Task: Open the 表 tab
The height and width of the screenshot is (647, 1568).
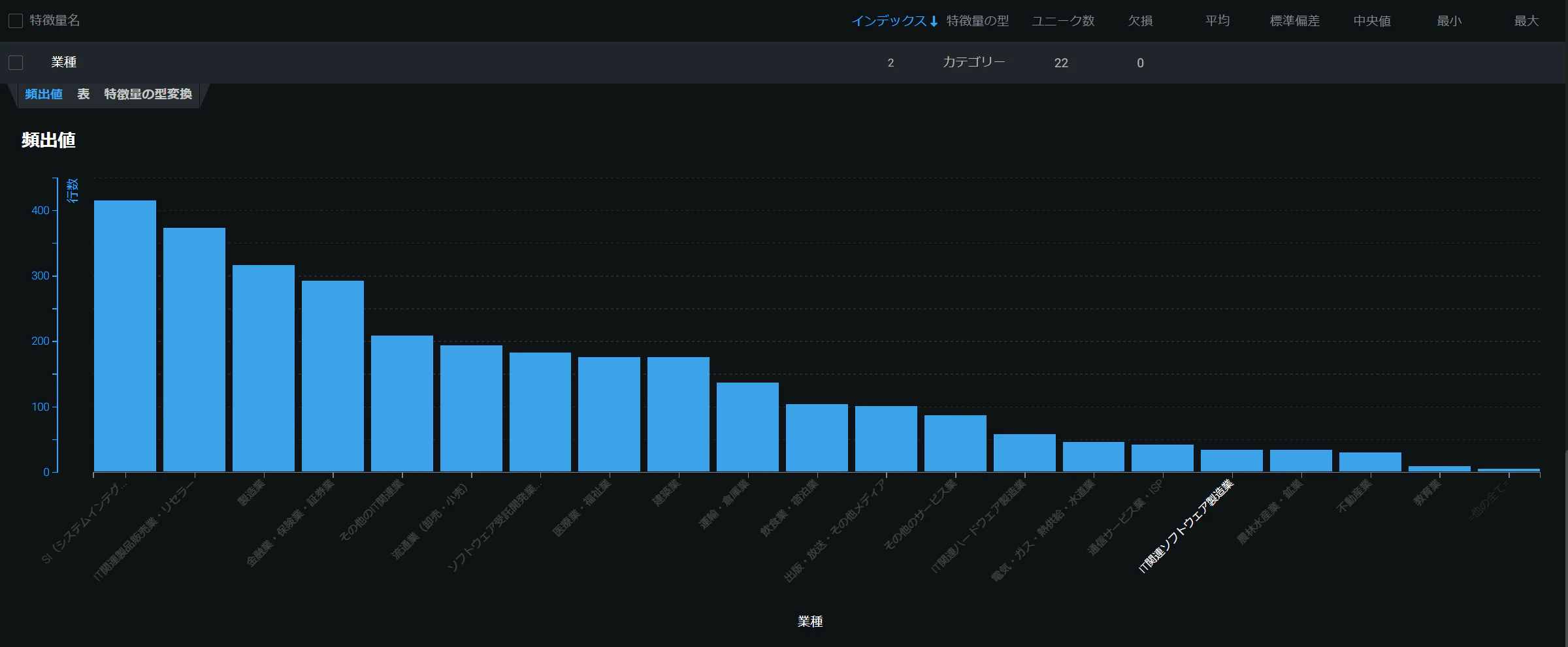Action: [x=84, y=94]
